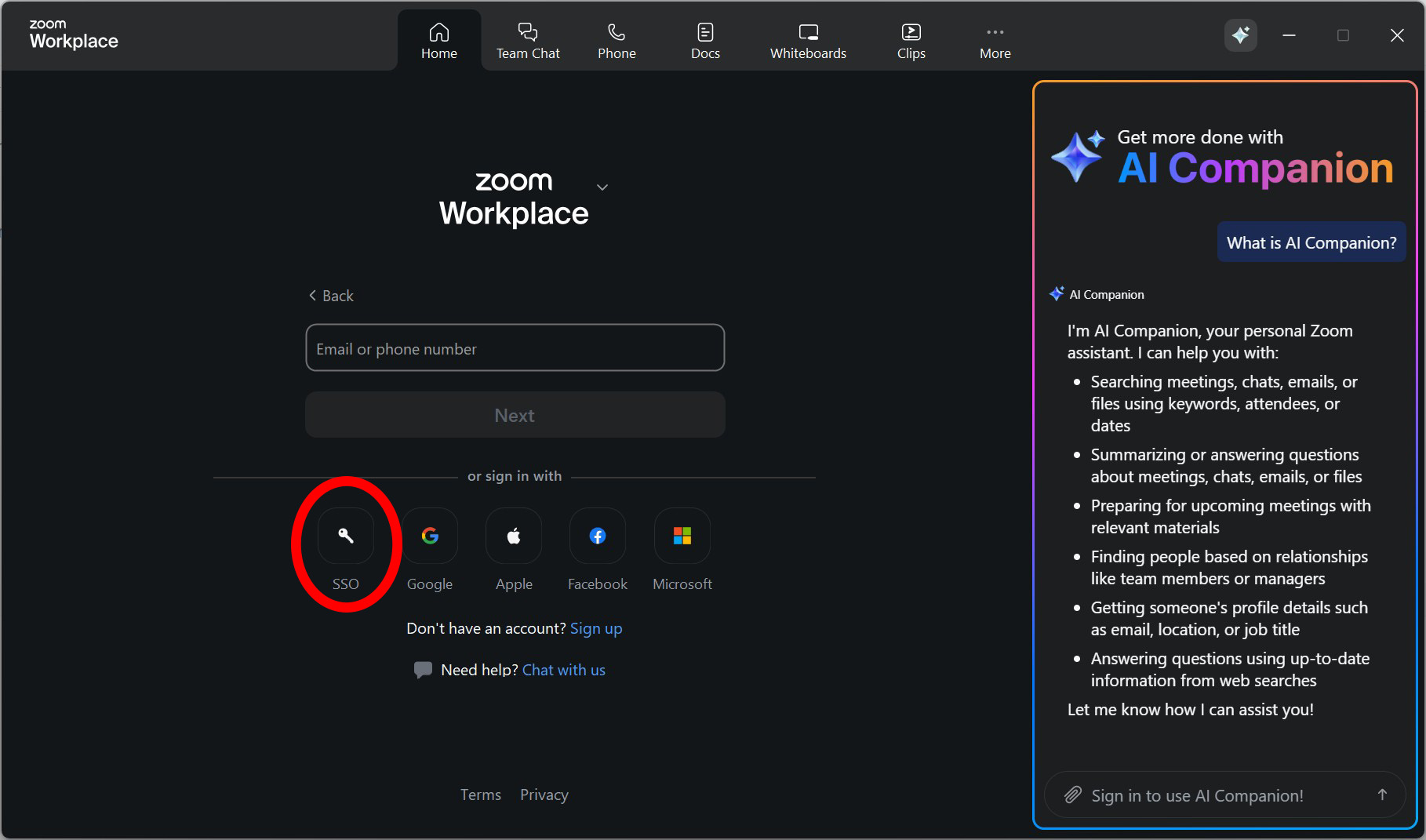Sign in with Google icon

[430, 536]
